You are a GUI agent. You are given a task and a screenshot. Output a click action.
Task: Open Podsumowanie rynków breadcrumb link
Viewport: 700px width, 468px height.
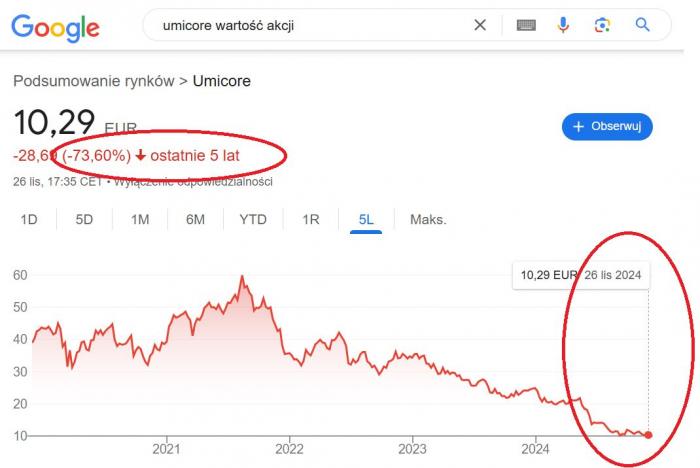click(94, 81)
